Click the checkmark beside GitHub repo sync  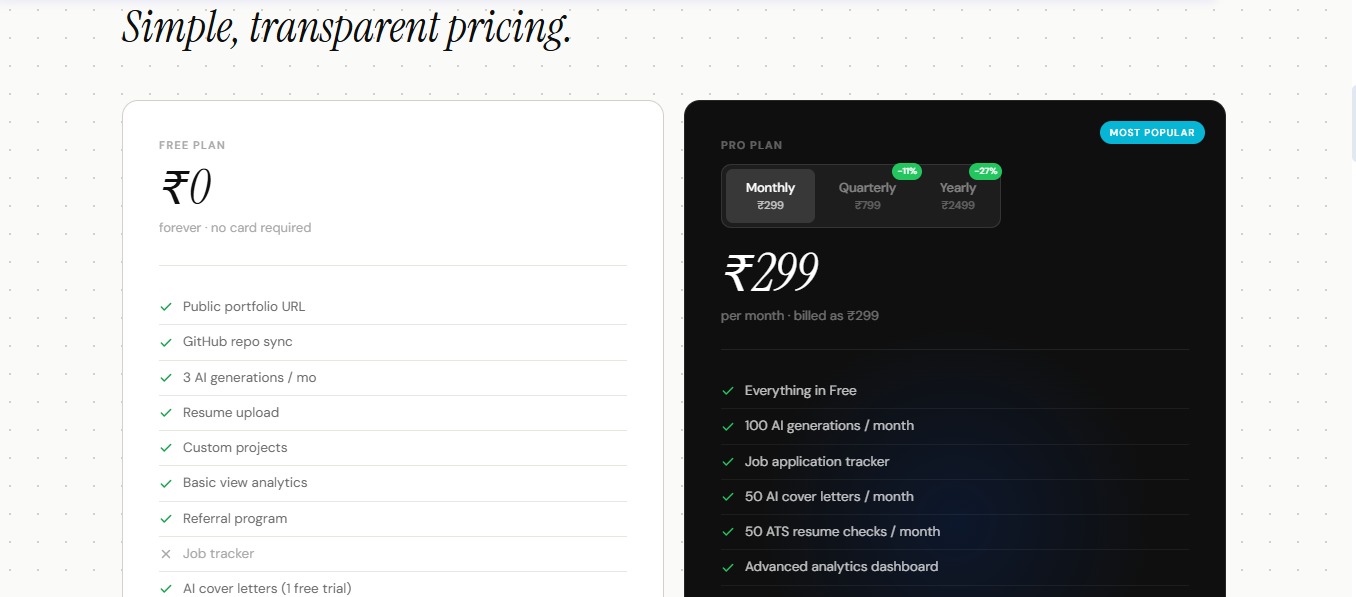click(166, 342)
